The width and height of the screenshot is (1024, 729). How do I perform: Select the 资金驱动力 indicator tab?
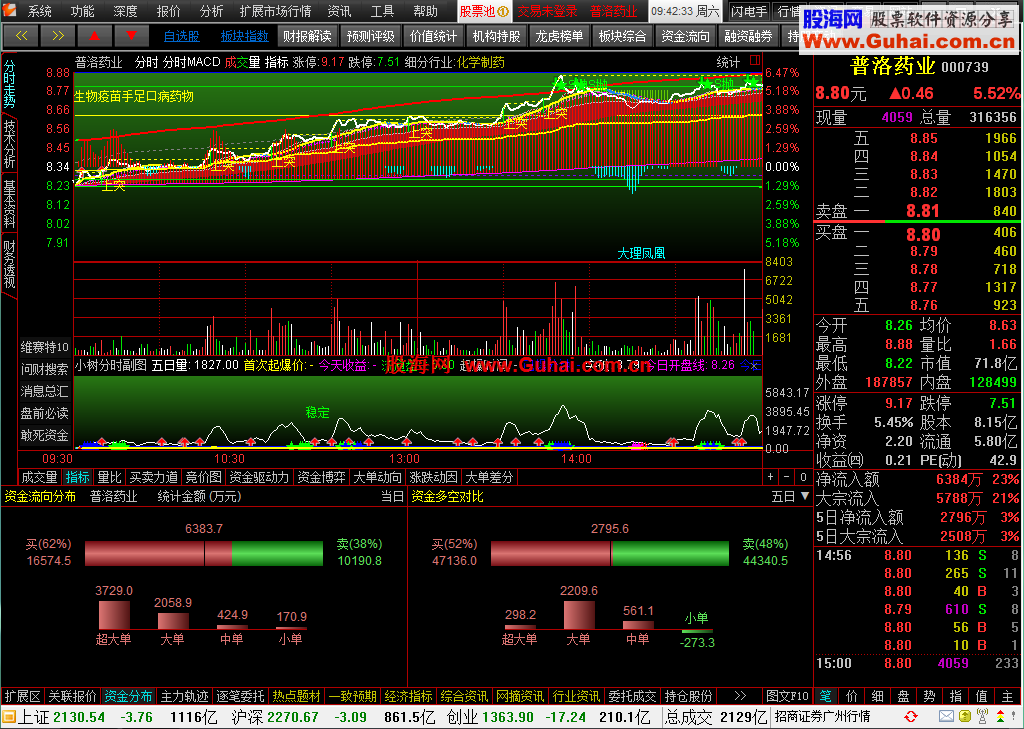tap(259, 478)
